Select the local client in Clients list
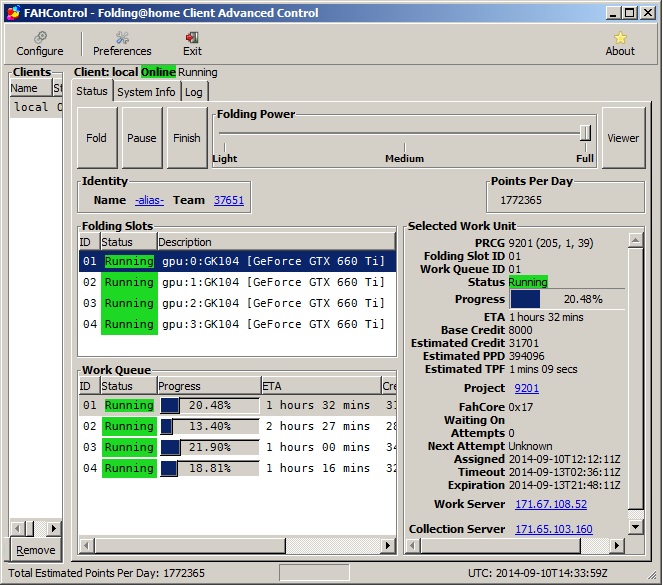 [x=36, y=107]
